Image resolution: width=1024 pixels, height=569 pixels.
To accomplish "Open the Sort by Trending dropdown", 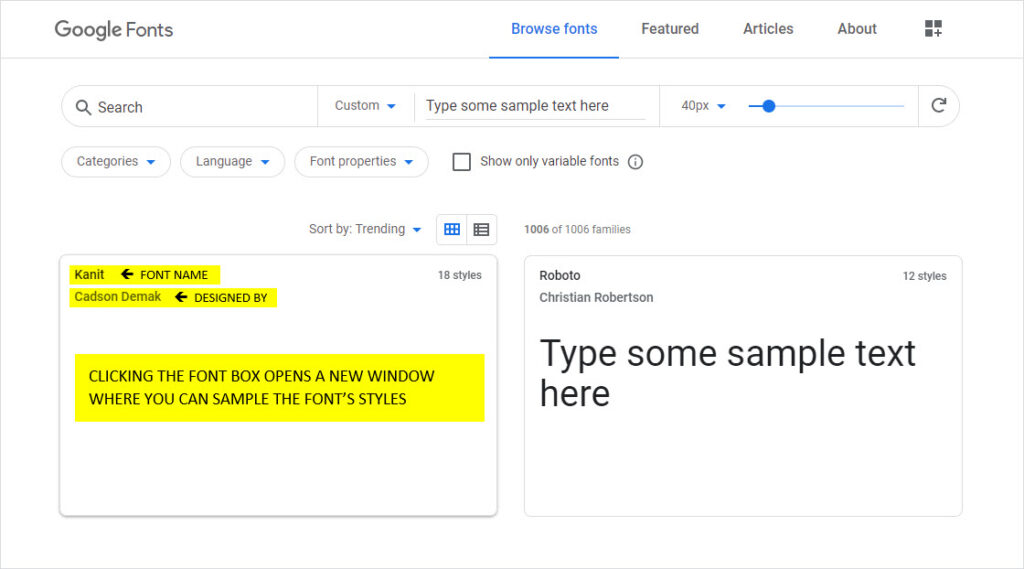I will coord(365,229).
